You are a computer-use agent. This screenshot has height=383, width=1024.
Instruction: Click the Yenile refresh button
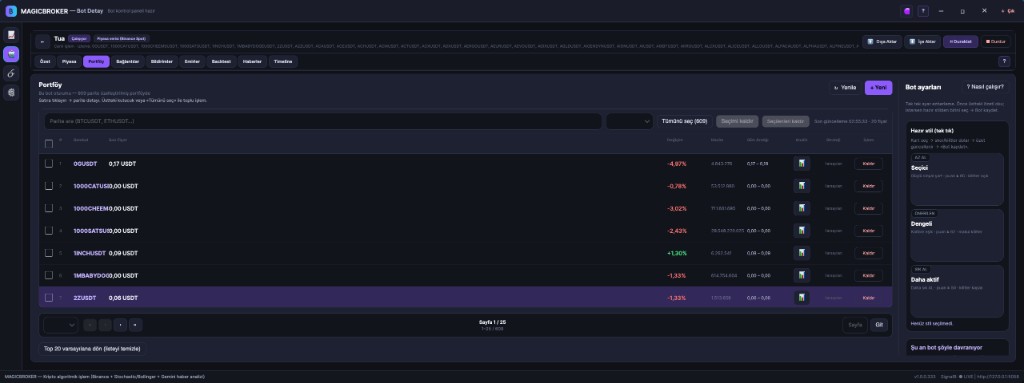(845, 87)
